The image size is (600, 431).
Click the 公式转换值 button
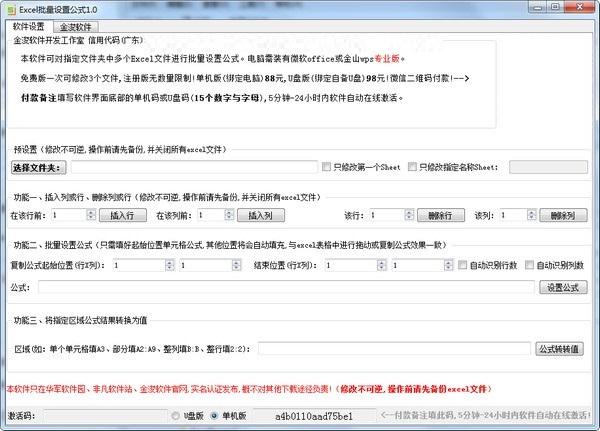click(560, 349)
